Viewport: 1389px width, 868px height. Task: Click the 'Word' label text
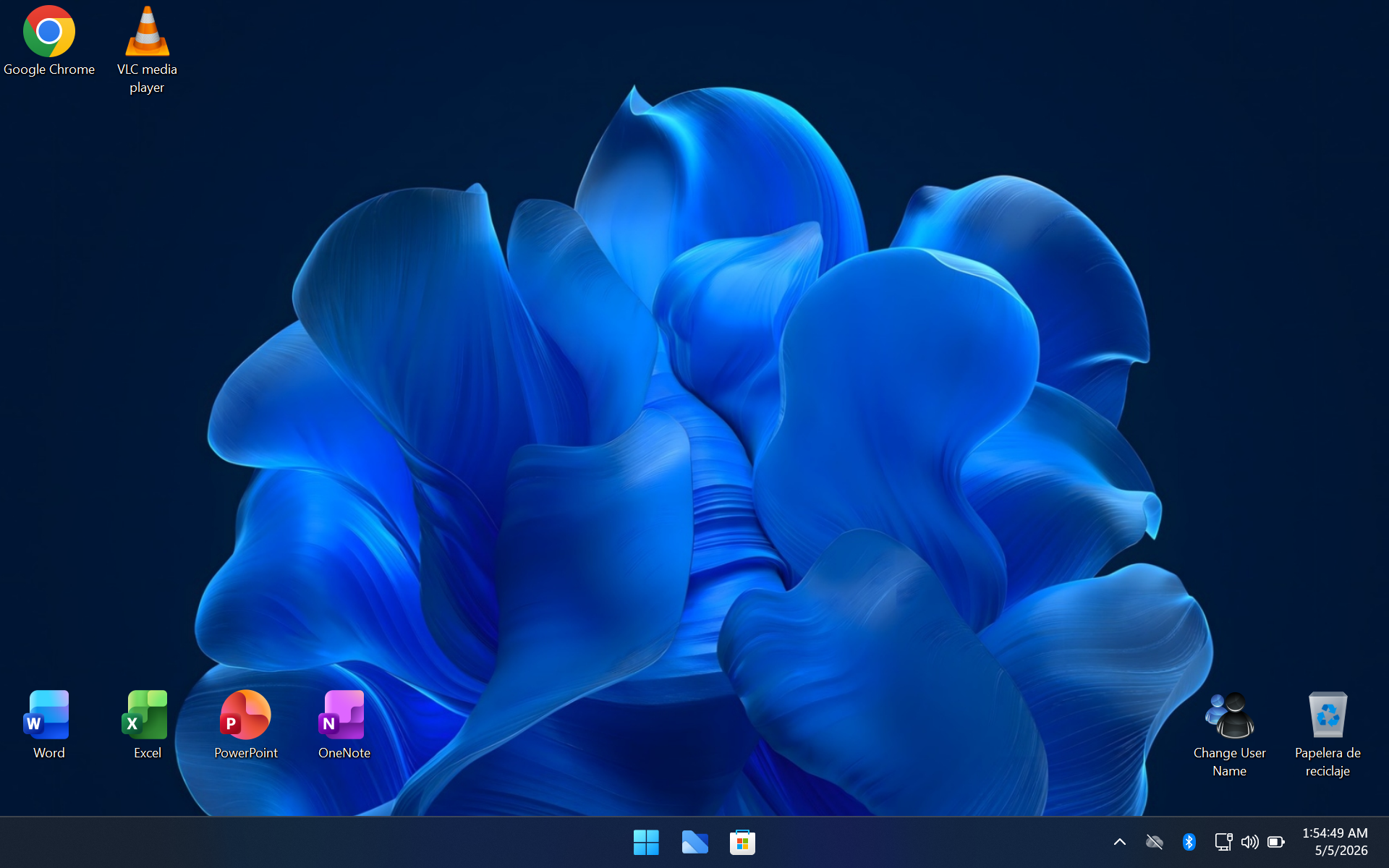pyautogui.click(x=49, y=753)
